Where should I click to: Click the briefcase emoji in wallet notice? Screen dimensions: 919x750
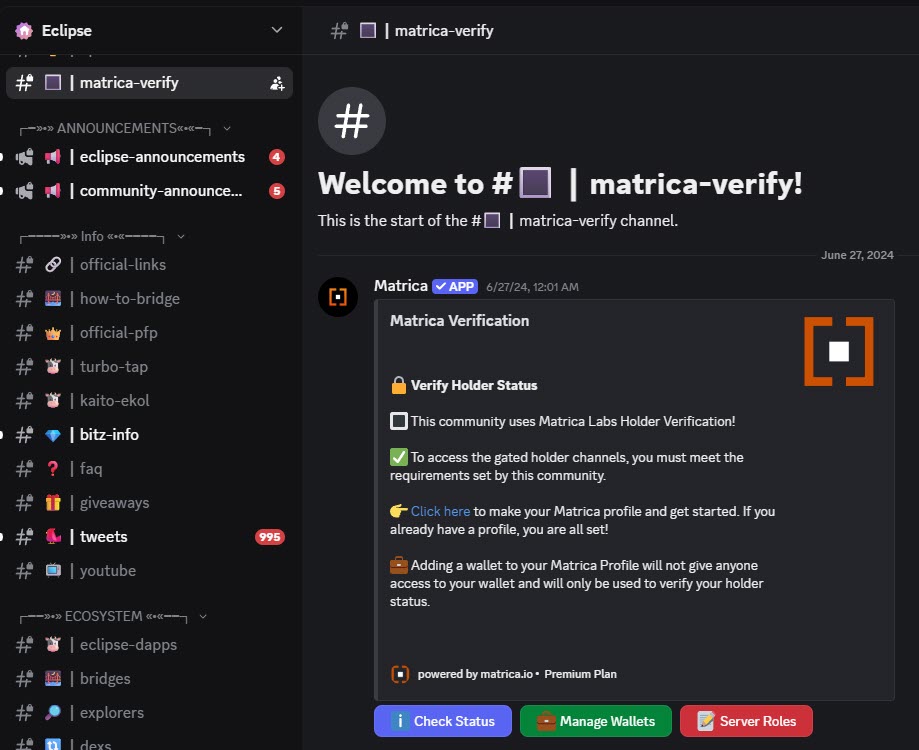399,565
